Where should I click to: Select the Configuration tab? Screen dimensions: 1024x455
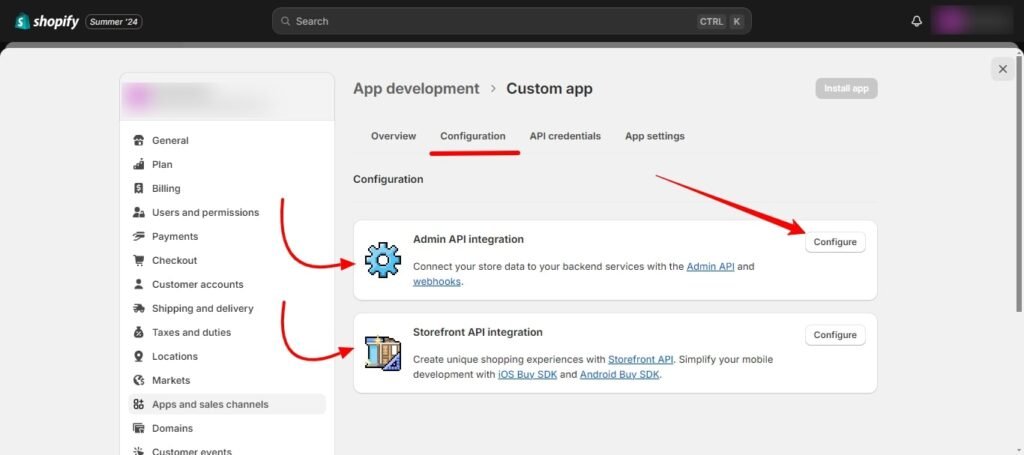tap(473, 136)
